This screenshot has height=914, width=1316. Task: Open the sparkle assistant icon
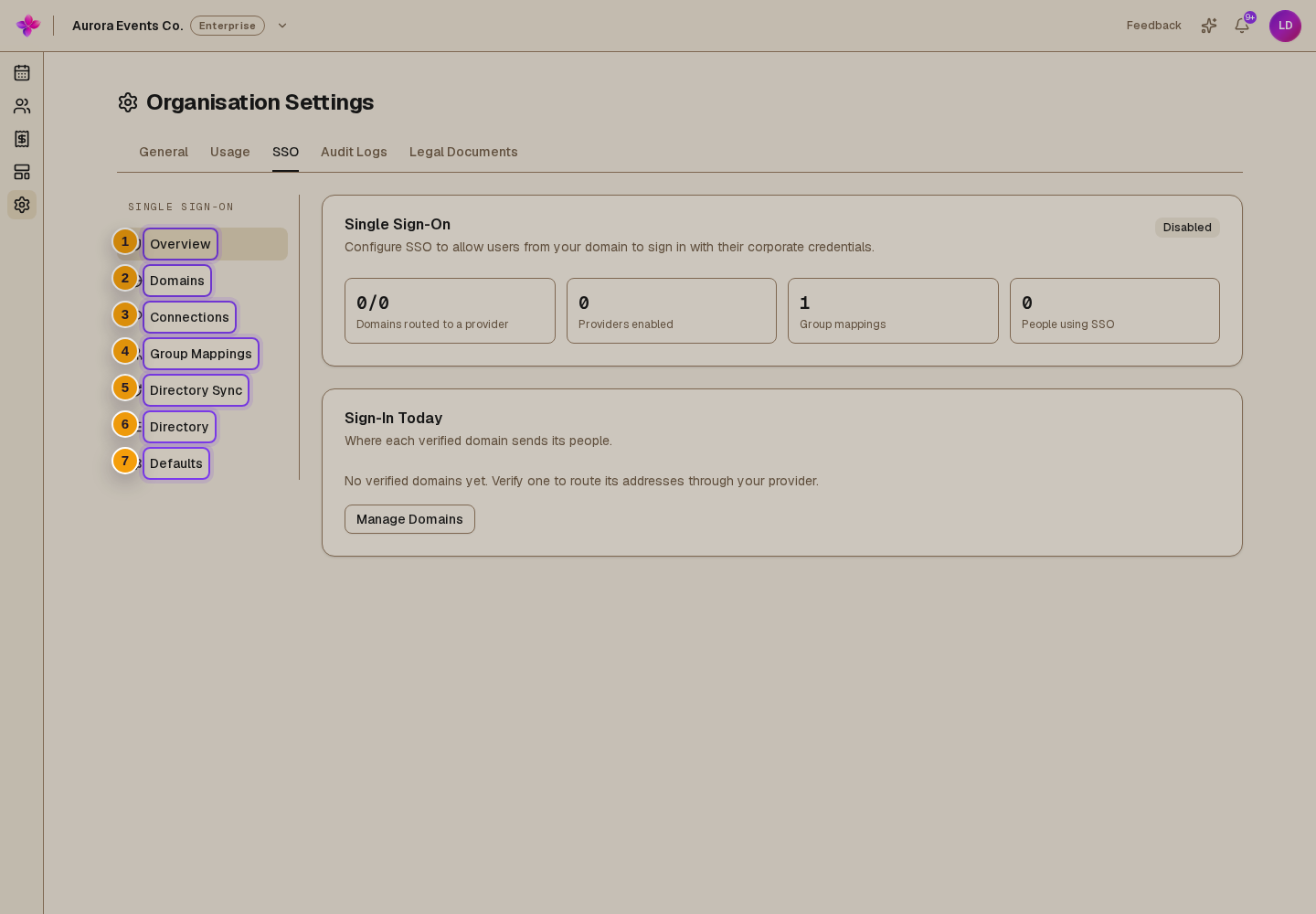point(1209,26)
